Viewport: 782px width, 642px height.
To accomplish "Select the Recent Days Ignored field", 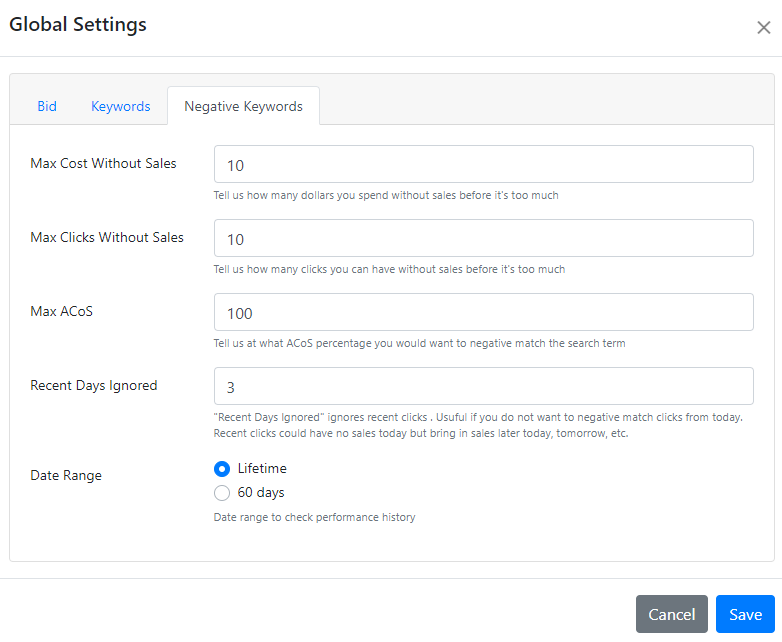I will 483,387.
